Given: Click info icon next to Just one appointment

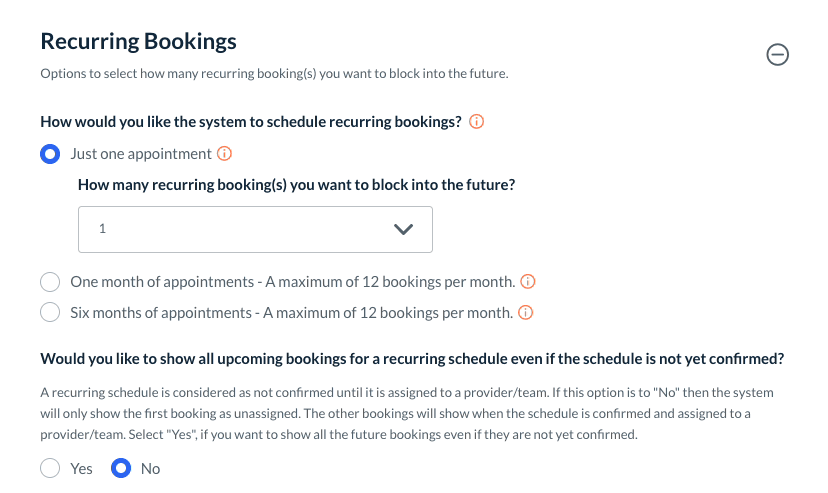Looking at the screenshot, I should (x=225, y=154).
